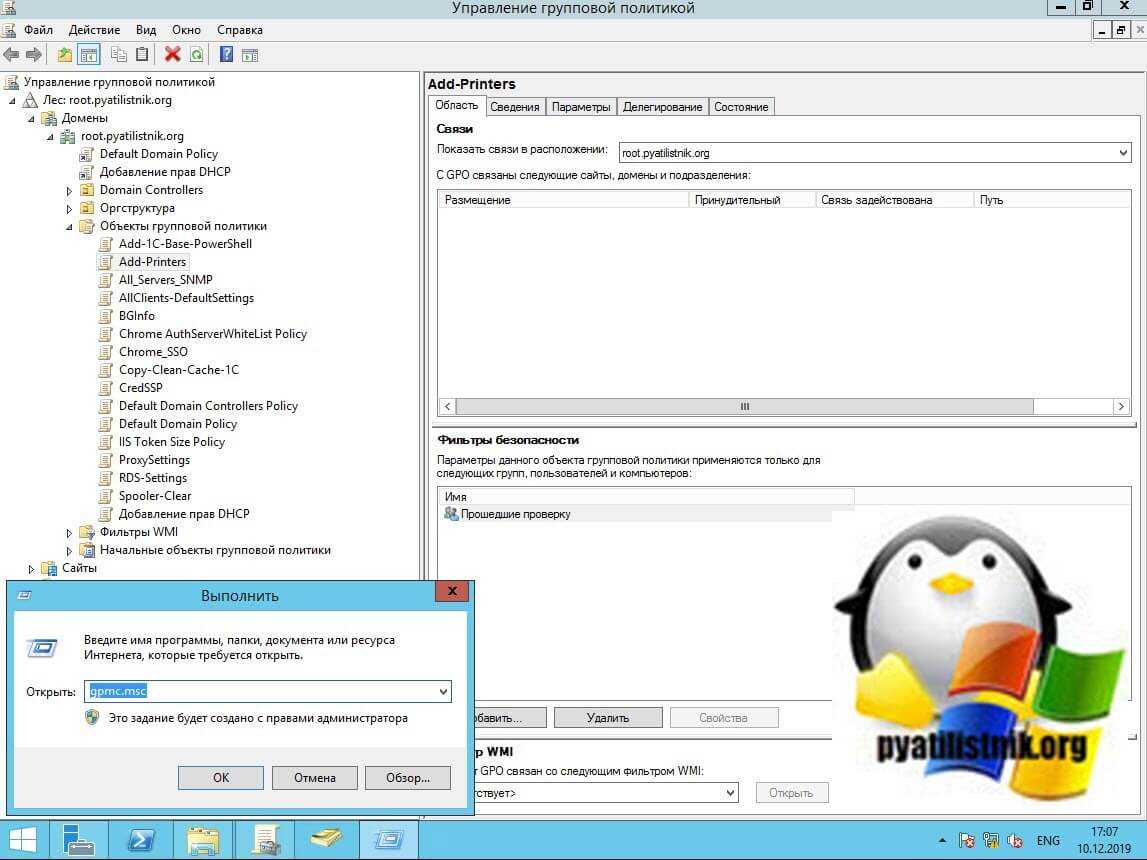
Task: Click the Refresh toolbar icon
Action: [x=196, y=55]
